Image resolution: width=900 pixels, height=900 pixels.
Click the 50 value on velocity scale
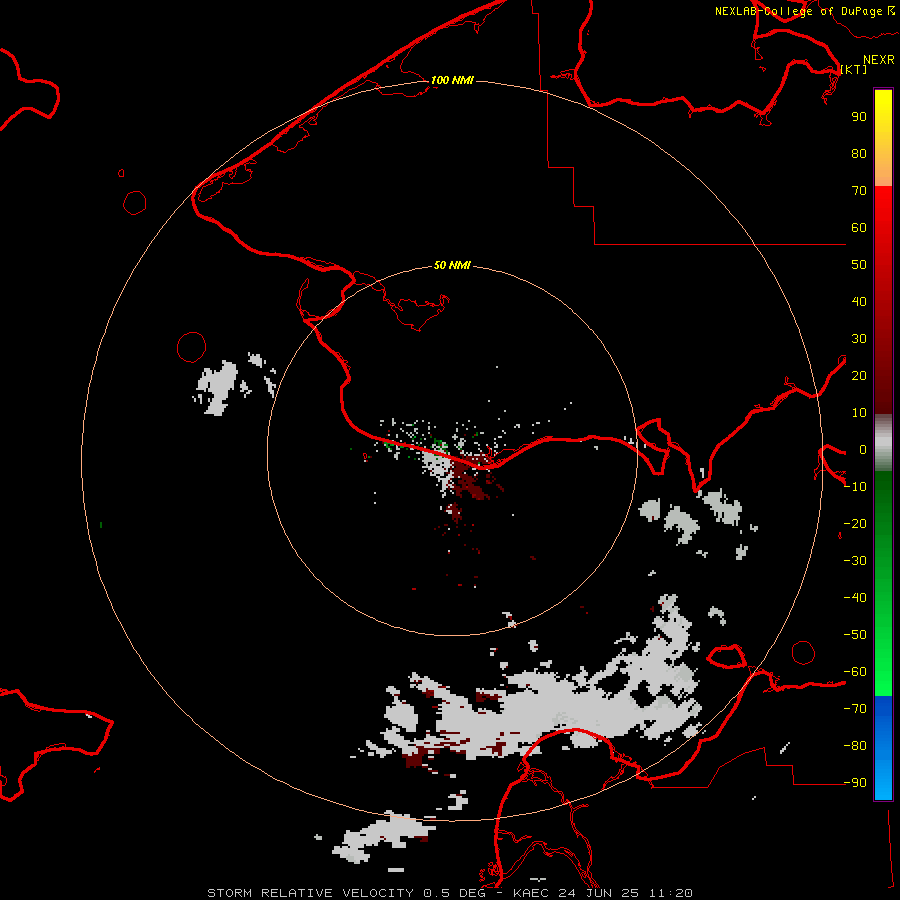point(859,265)
